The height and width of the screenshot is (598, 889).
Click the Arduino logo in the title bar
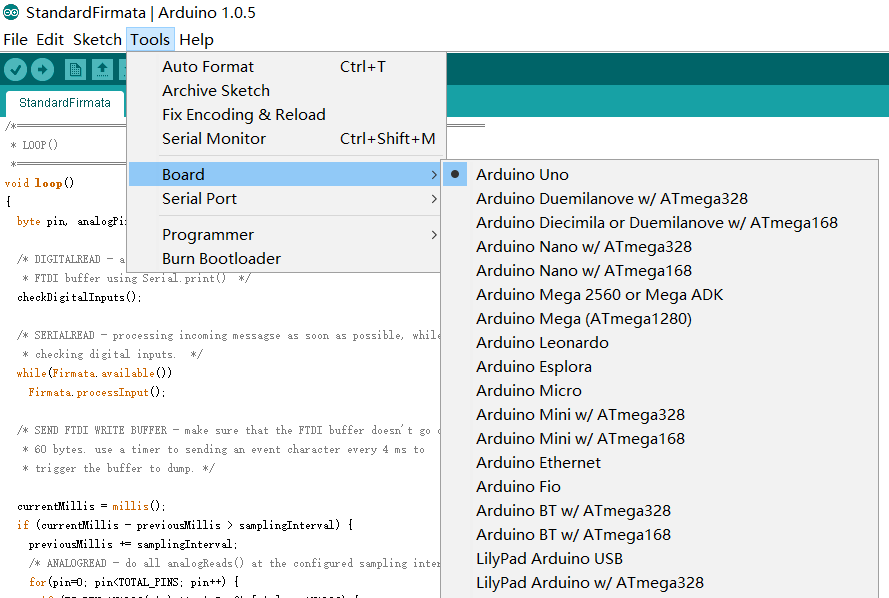pyautogui.click(x=12, y=13)
